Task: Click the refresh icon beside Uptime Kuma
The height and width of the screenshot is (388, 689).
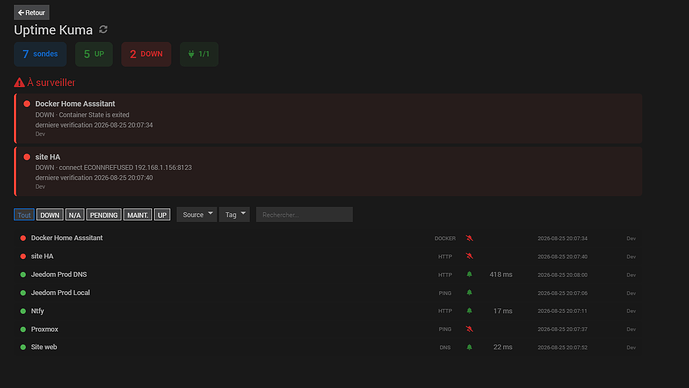Action: (x=103, y=29)
